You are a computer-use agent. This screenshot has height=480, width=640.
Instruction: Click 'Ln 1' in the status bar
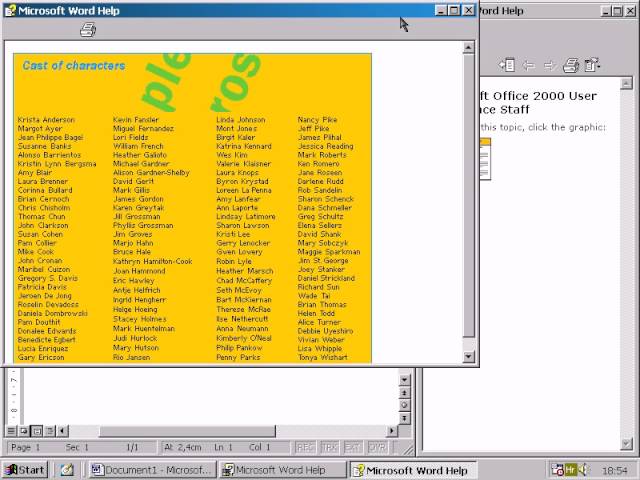(x=223, y=447)
